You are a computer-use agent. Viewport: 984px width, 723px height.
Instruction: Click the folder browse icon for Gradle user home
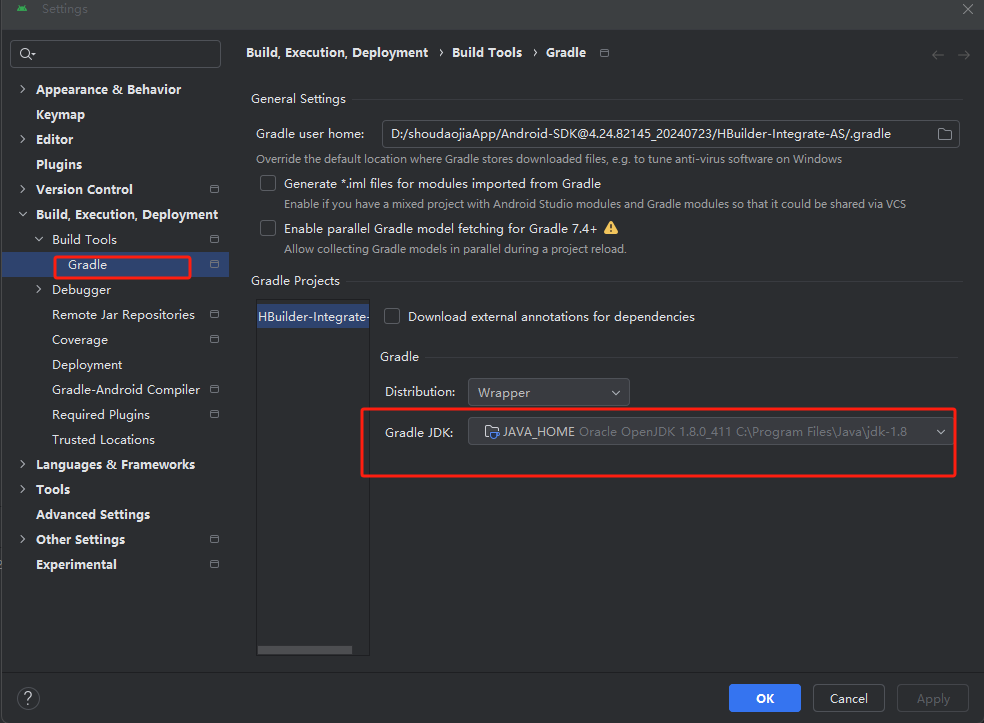coord(944,134)
